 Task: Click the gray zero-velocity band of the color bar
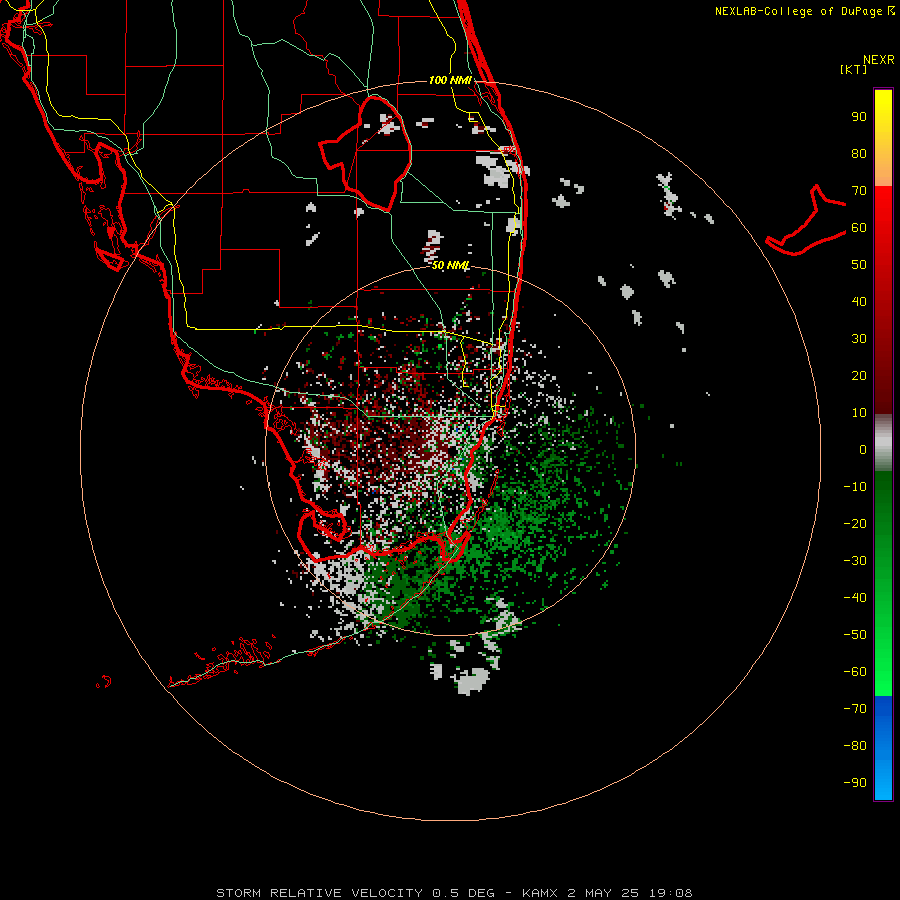pyautogui.click(x=883, y=443)
